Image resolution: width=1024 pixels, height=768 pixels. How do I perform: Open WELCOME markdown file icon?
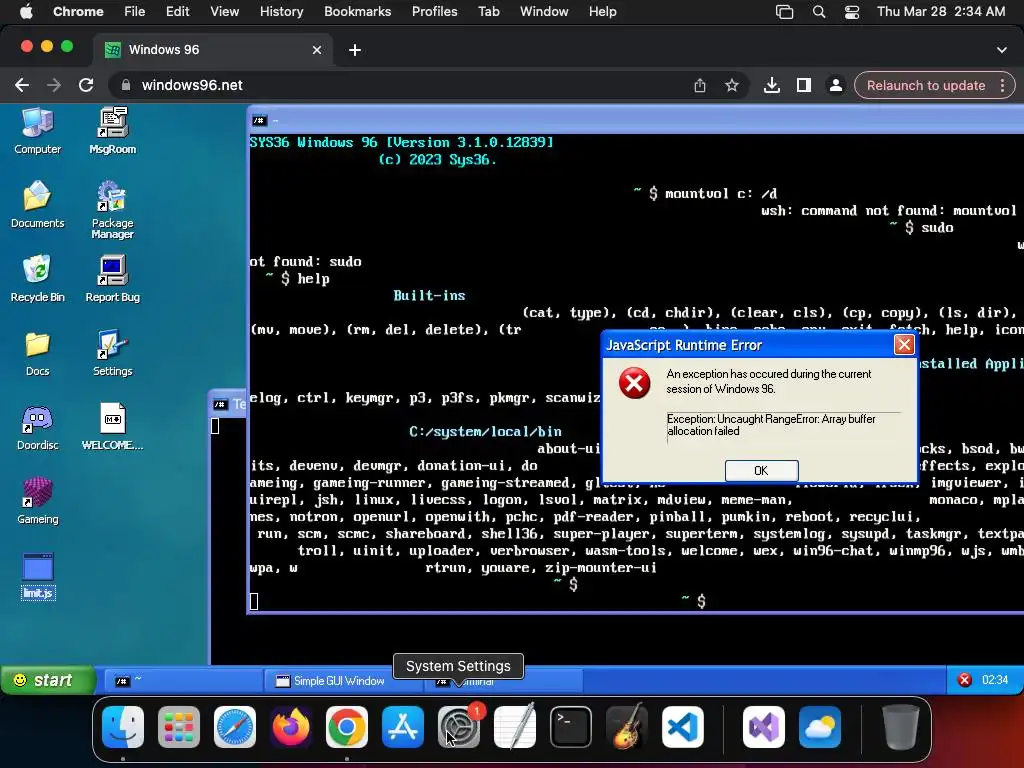tap(112, 426)
